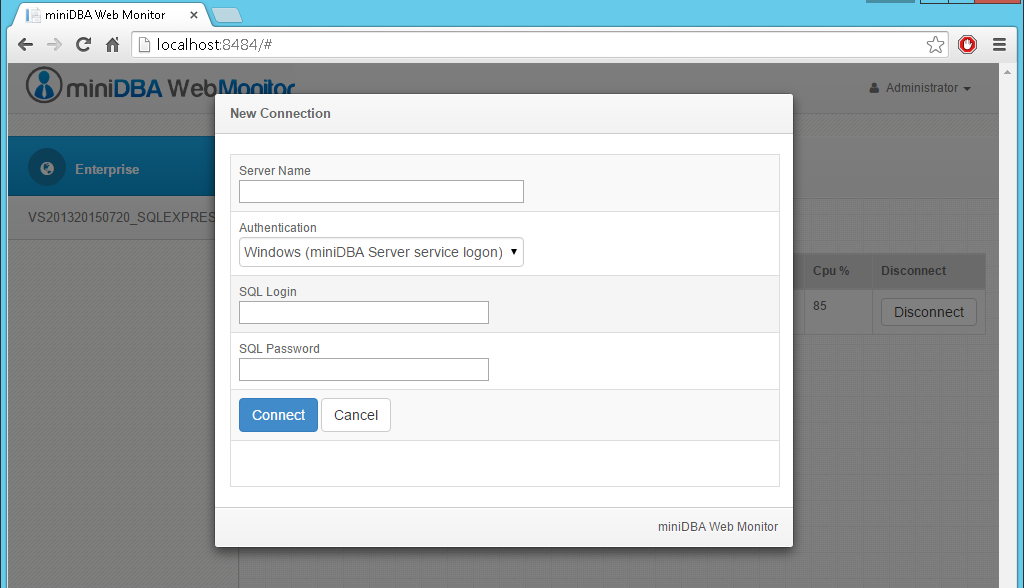This screenshot has width=1024, height=588.
Task: Click the Disconnect button in table row
Action: point(929,312)
